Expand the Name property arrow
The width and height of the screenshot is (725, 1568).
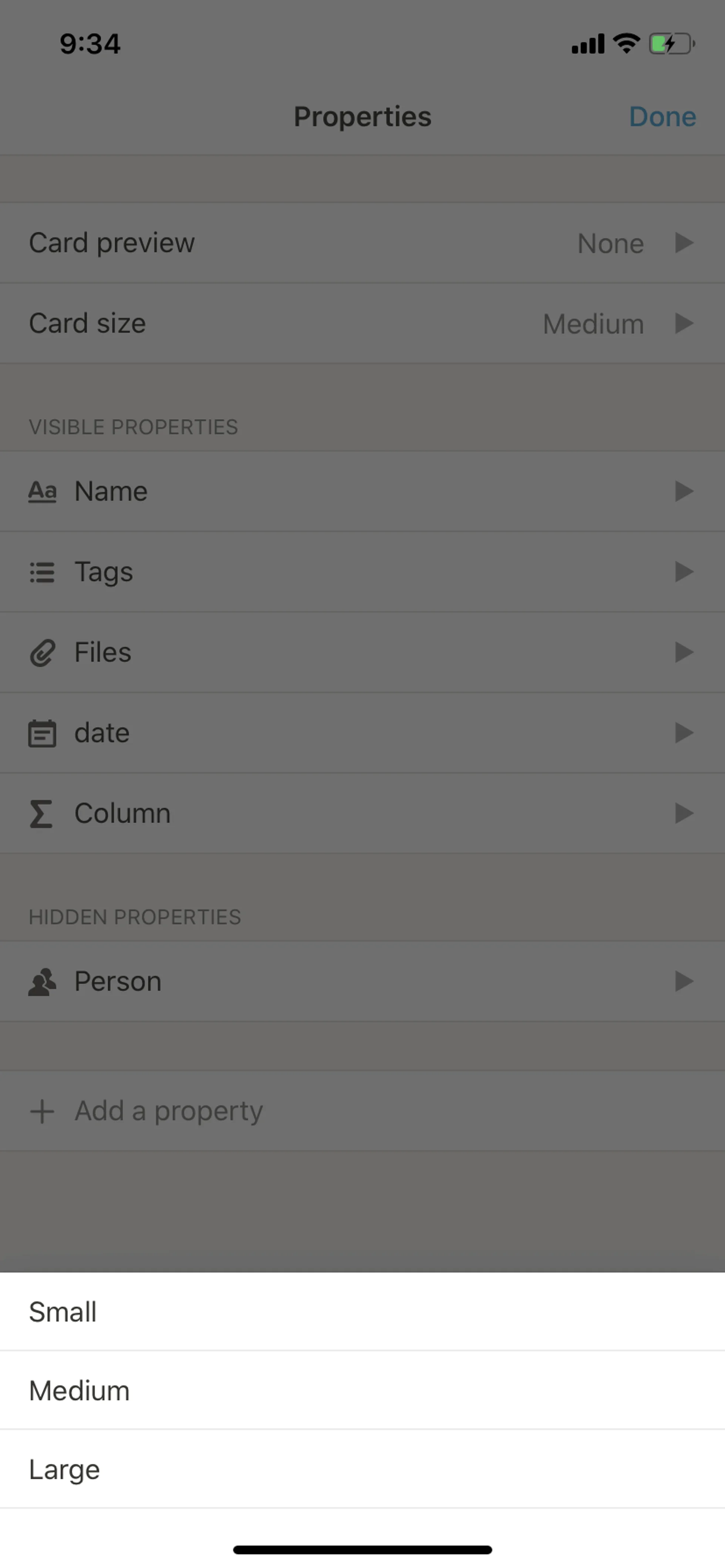click(x=684, y=491)
